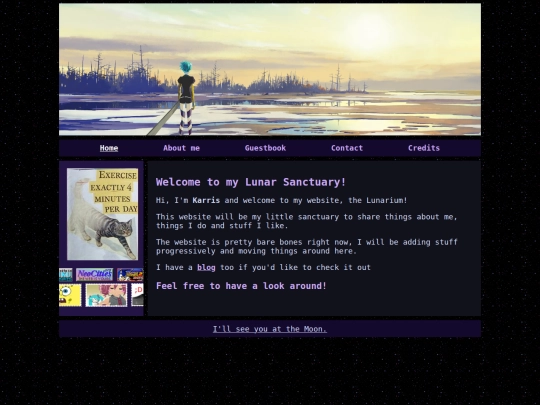This screenshot has width=540, height=405.
Task: Click the Sonic badge button
Action: (130, 275)
